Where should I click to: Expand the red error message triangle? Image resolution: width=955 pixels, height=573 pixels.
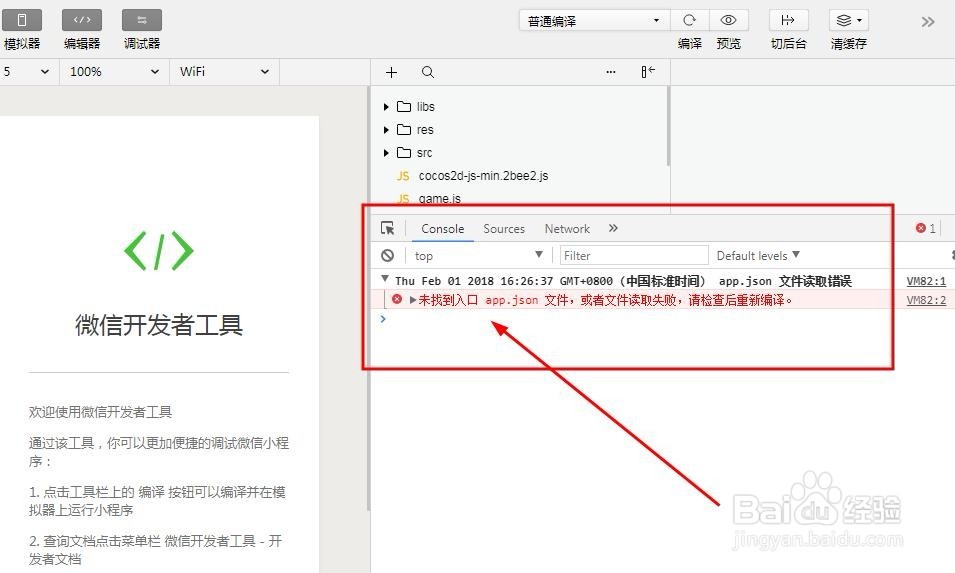tap(413, 300)
